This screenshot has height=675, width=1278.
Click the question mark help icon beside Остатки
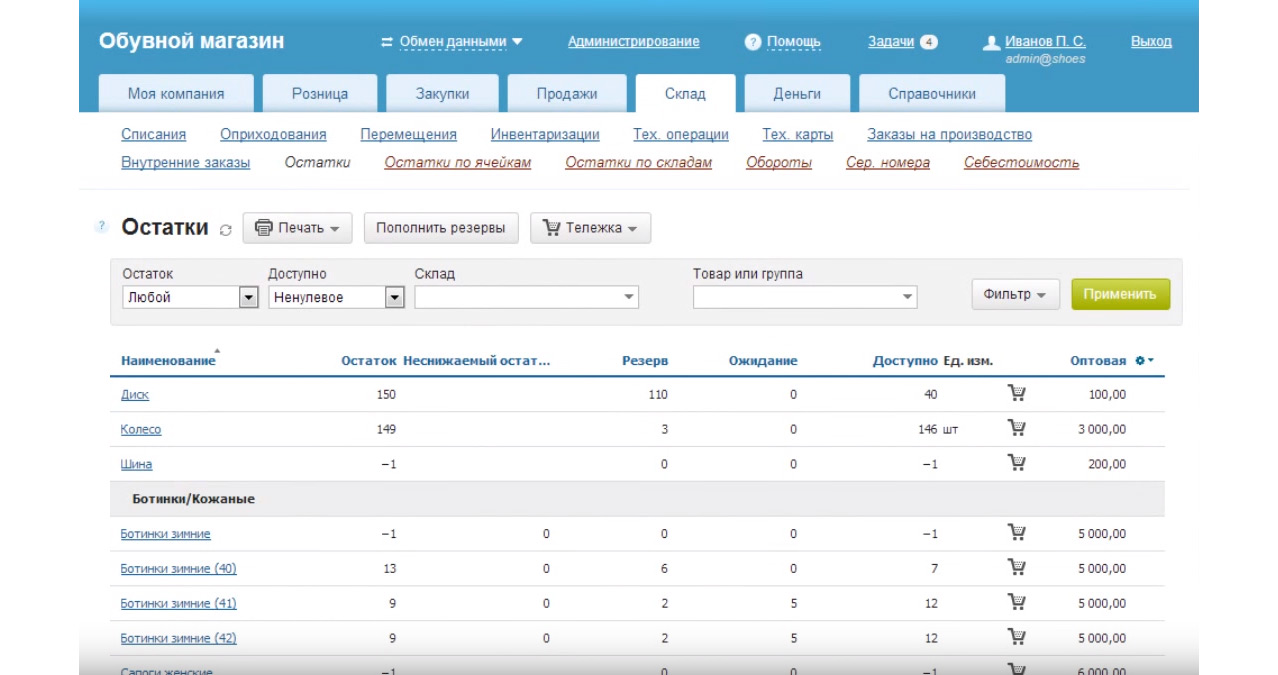click(x=101, y=227)
